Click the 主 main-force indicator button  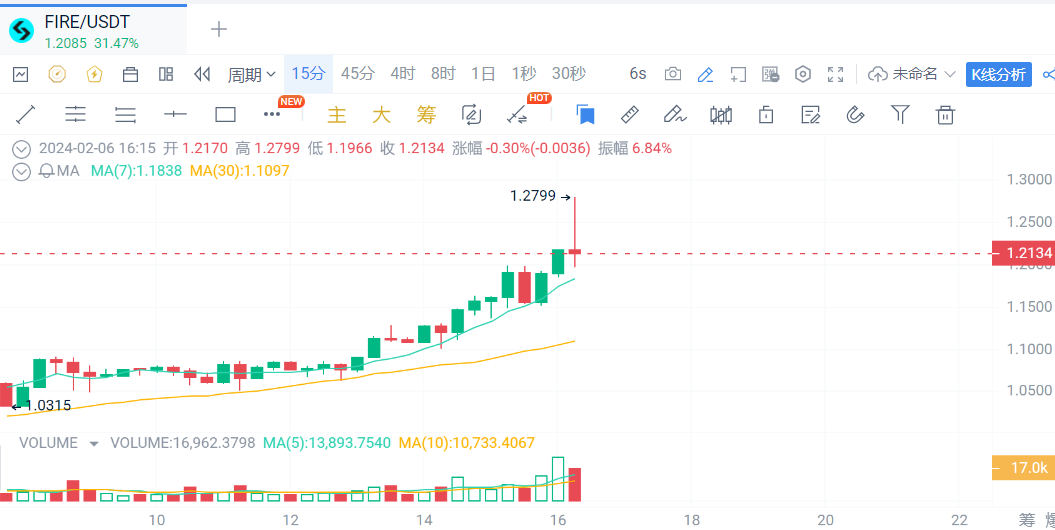[x=337, y=115]
